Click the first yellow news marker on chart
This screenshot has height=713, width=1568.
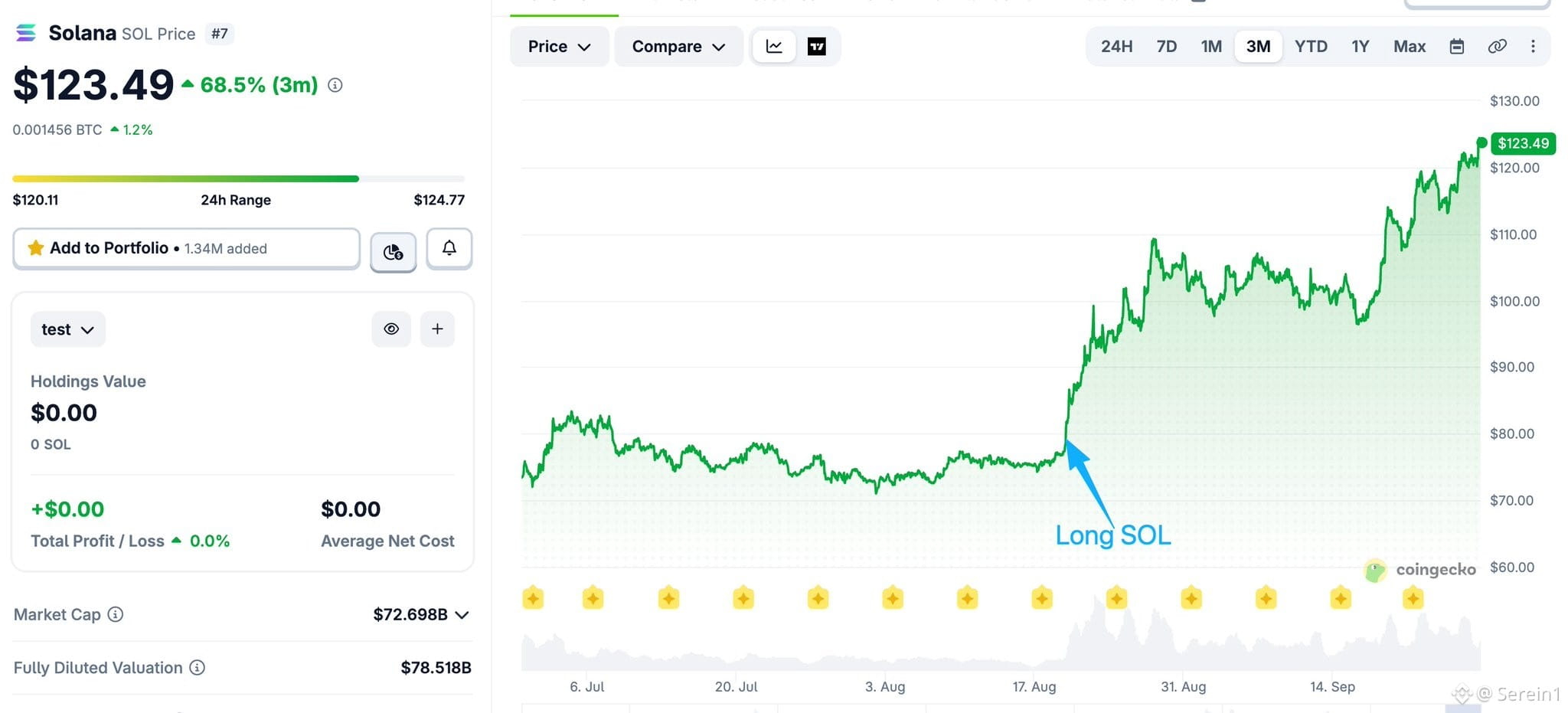tap(533, 597)
